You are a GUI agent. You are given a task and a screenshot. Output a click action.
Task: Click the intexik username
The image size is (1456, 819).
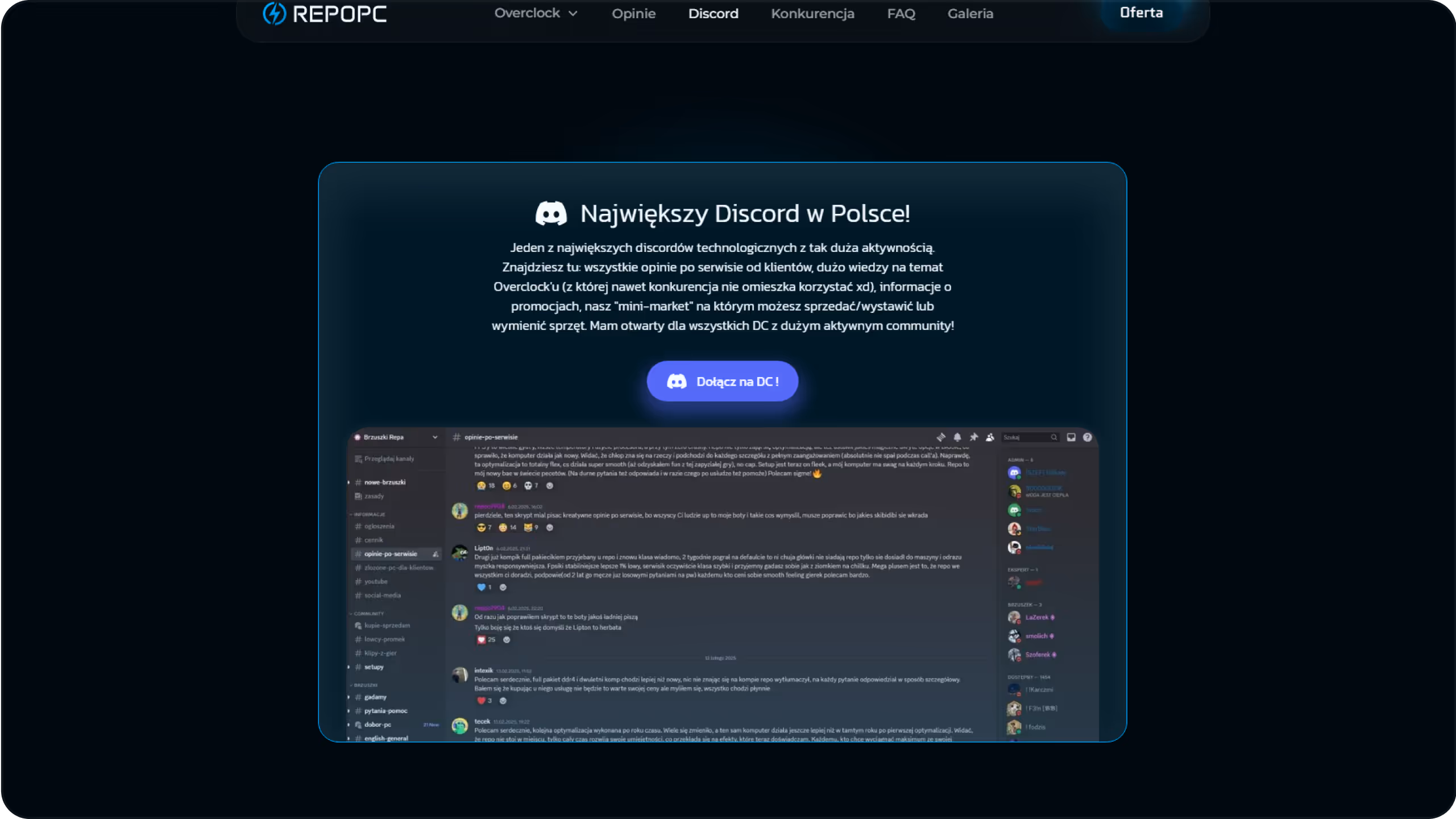click(483, 670)
